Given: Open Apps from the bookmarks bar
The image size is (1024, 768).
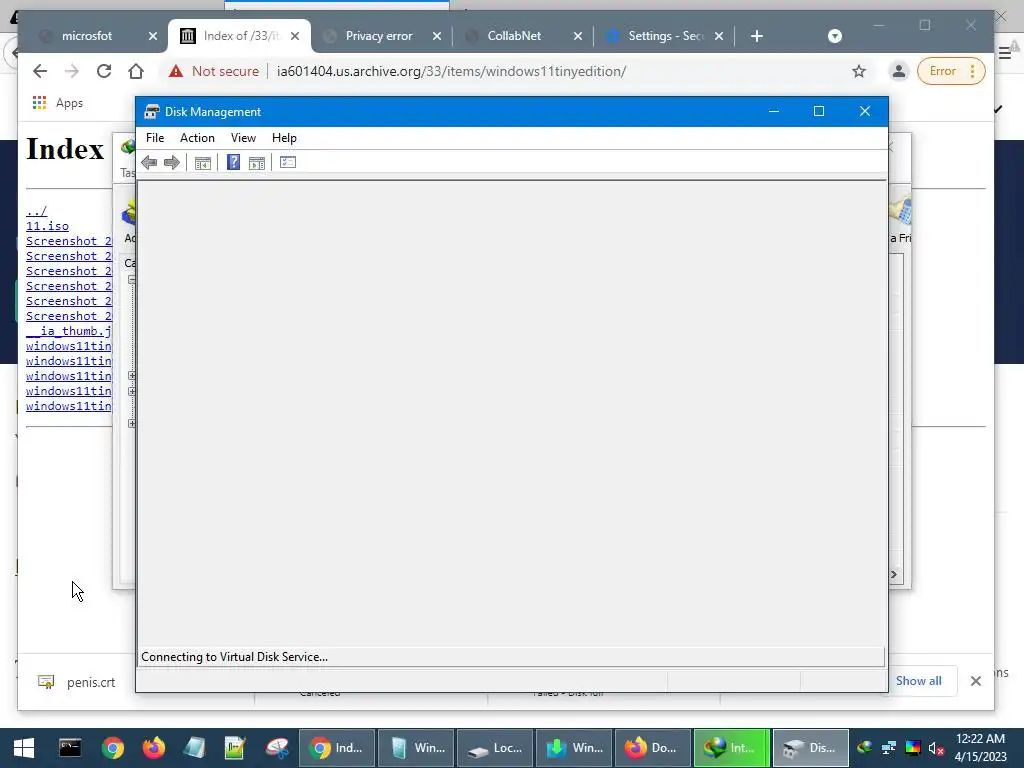Looking at the screenshot, I should coord(57,103).
